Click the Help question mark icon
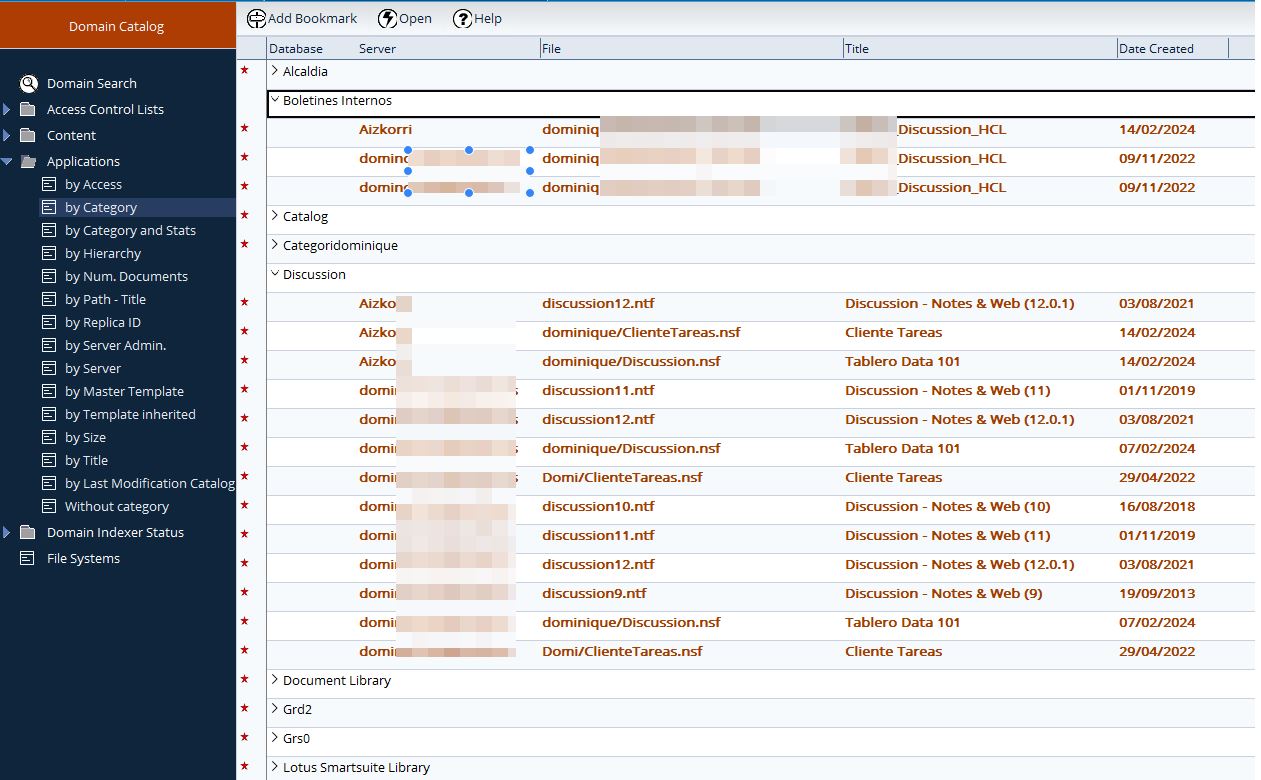This screenshot has width=1261, height=780. click(462, 19)
